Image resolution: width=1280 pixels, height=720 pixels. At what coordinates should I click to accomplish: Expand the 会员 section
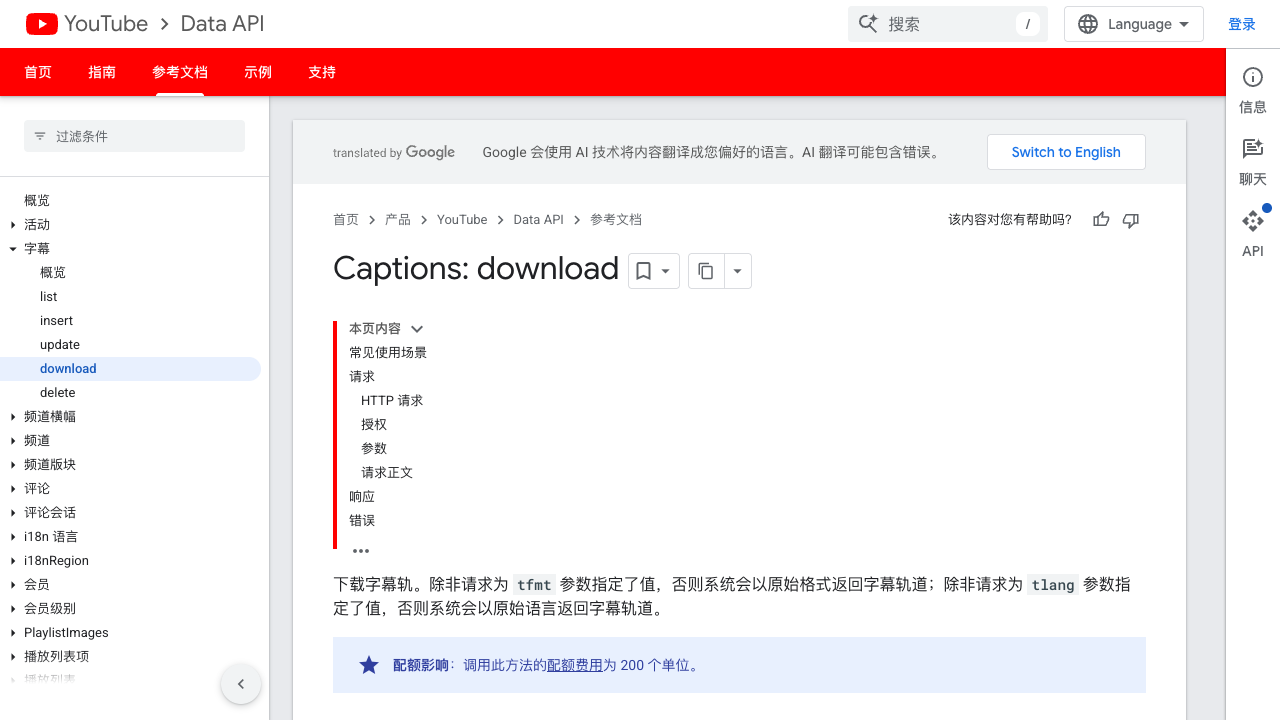point(13,585)
